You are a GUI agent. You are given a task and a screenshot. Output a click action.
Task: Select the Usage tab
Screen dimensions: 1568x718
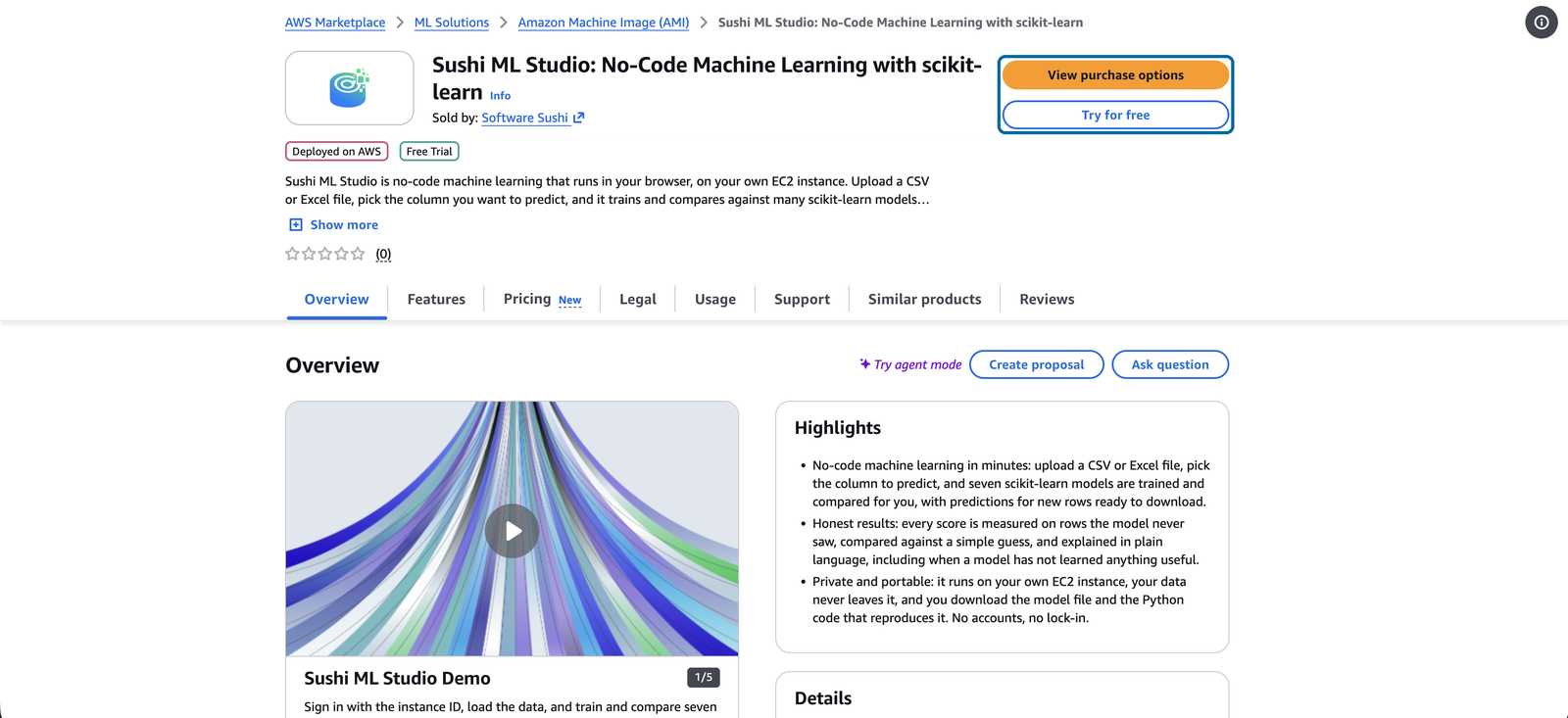715,299
